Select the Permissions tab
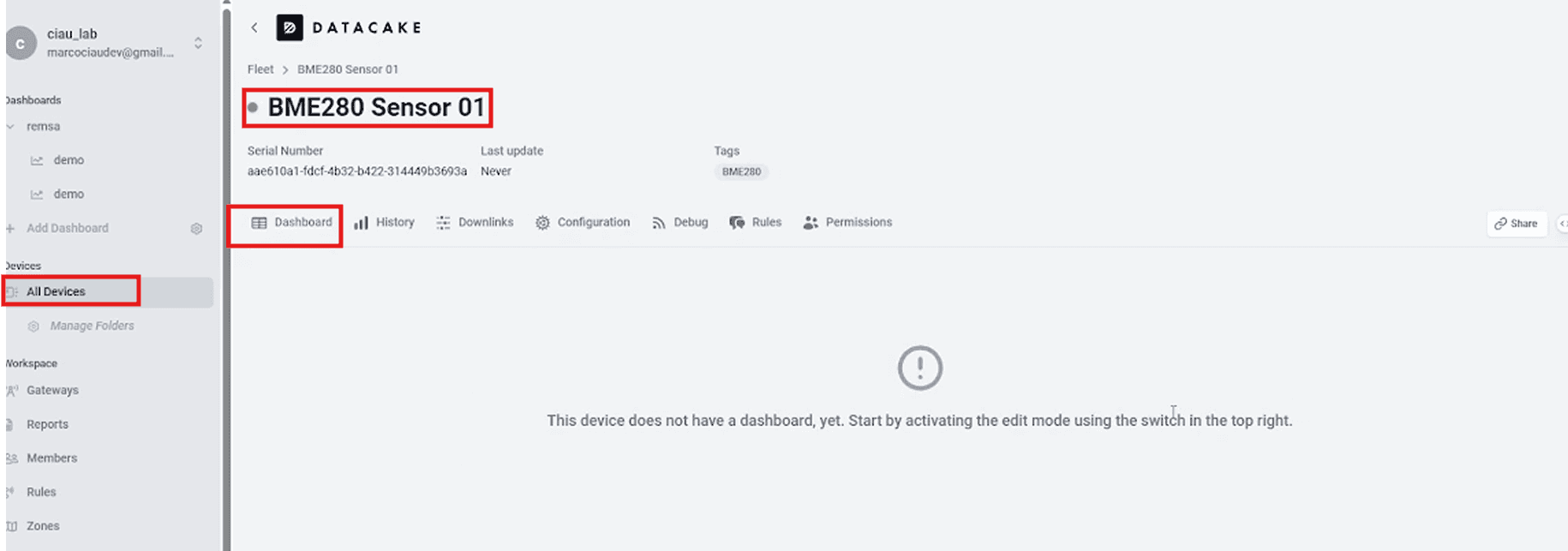The image size is (1568, 551). [x=848, y=223]
